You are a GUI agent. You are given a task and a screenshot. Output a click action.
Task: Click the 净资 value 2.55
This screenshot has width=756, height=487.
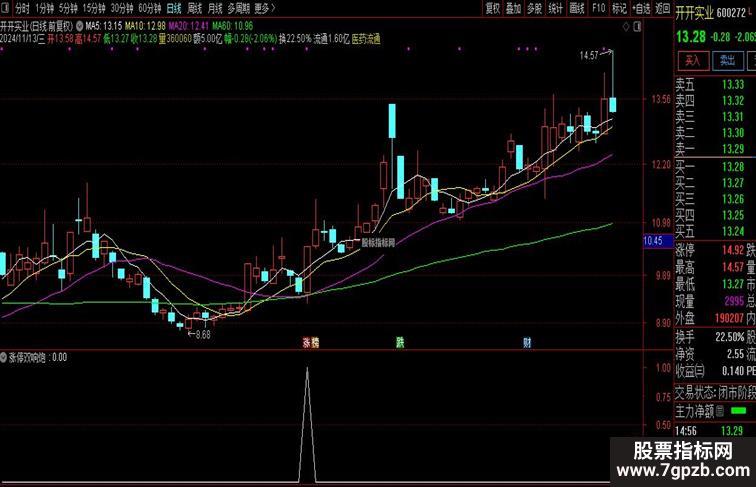(735, 354)
